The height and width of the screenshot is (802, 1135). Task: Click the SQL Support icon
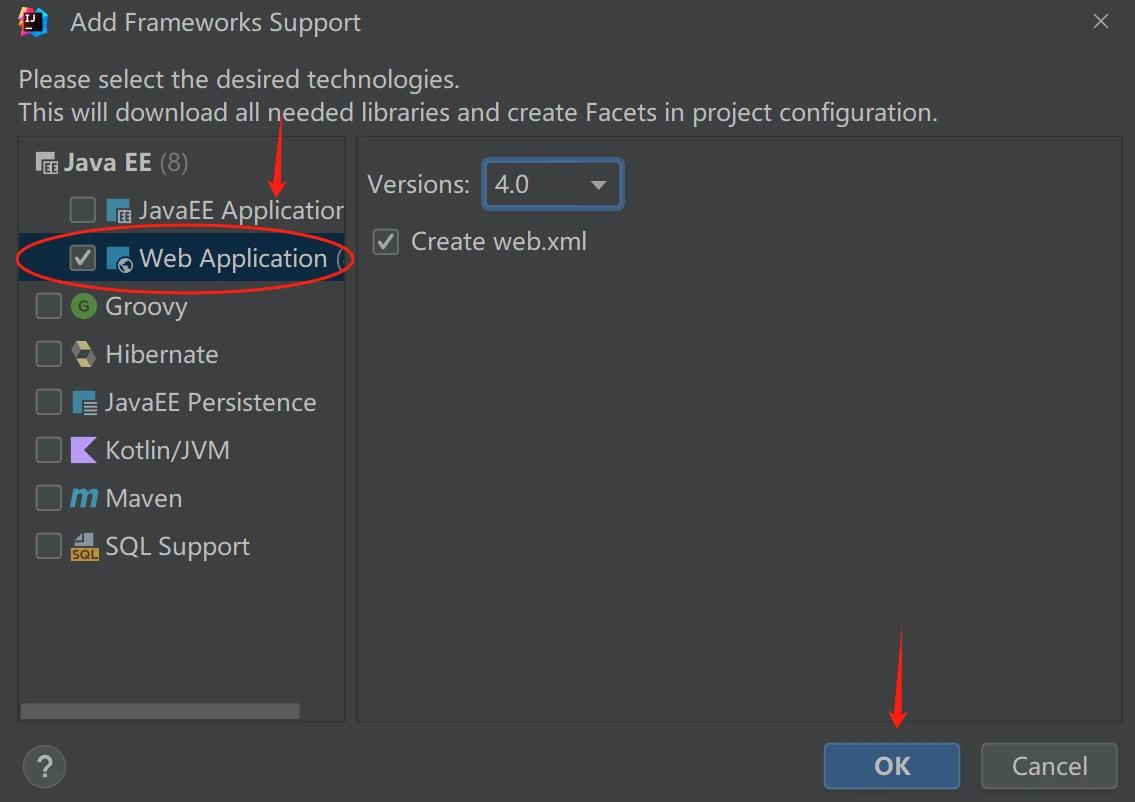(x=84, y=546)
